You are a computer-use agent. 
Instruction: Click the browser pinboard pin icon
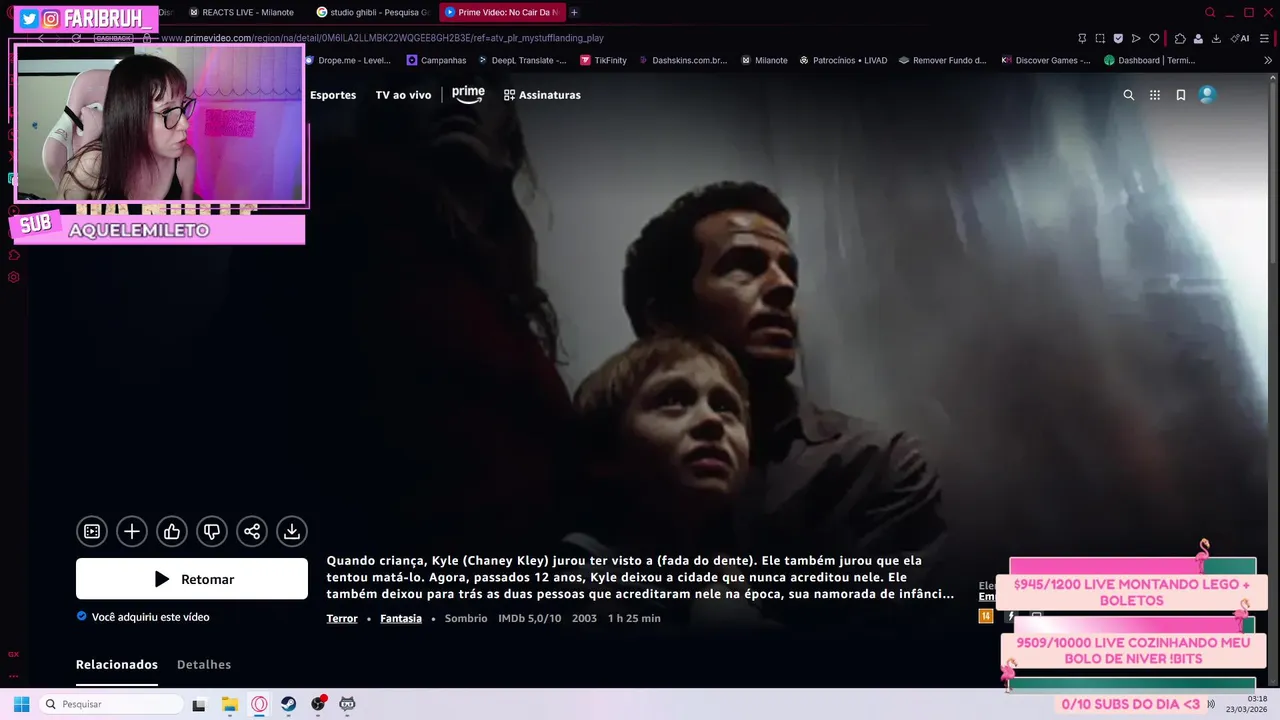click(x=1082, y=38)
